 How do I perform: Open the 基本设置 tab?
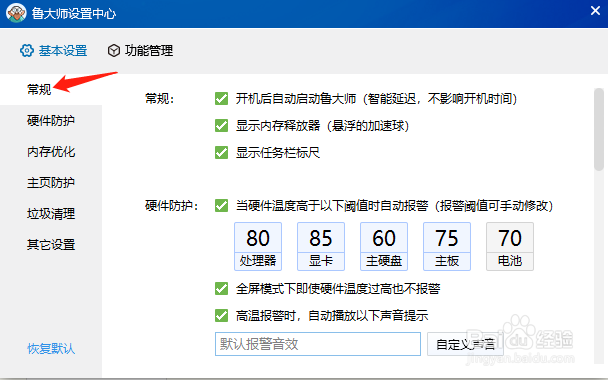pos(54,50)
